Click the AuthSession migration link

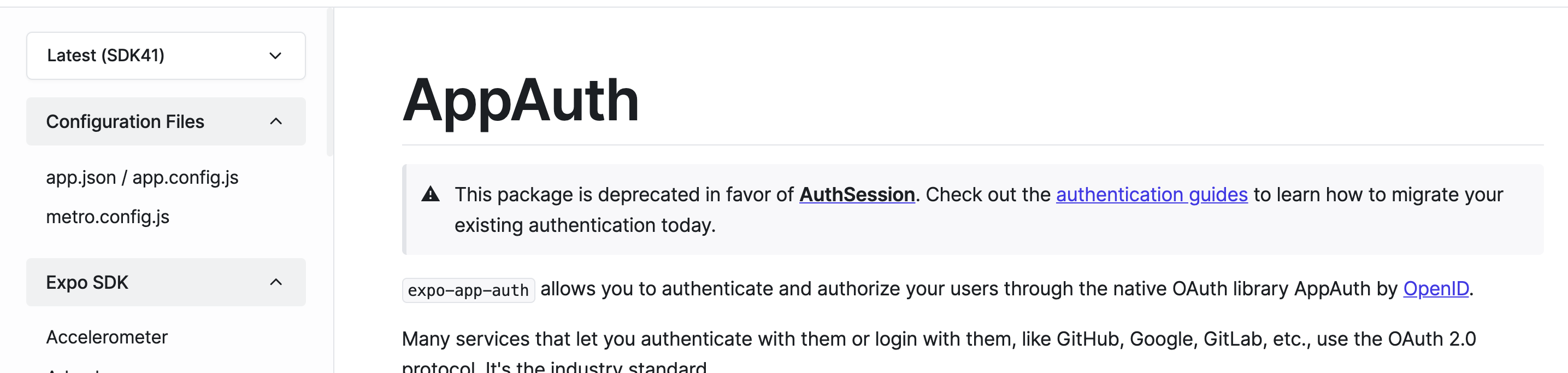857,194
